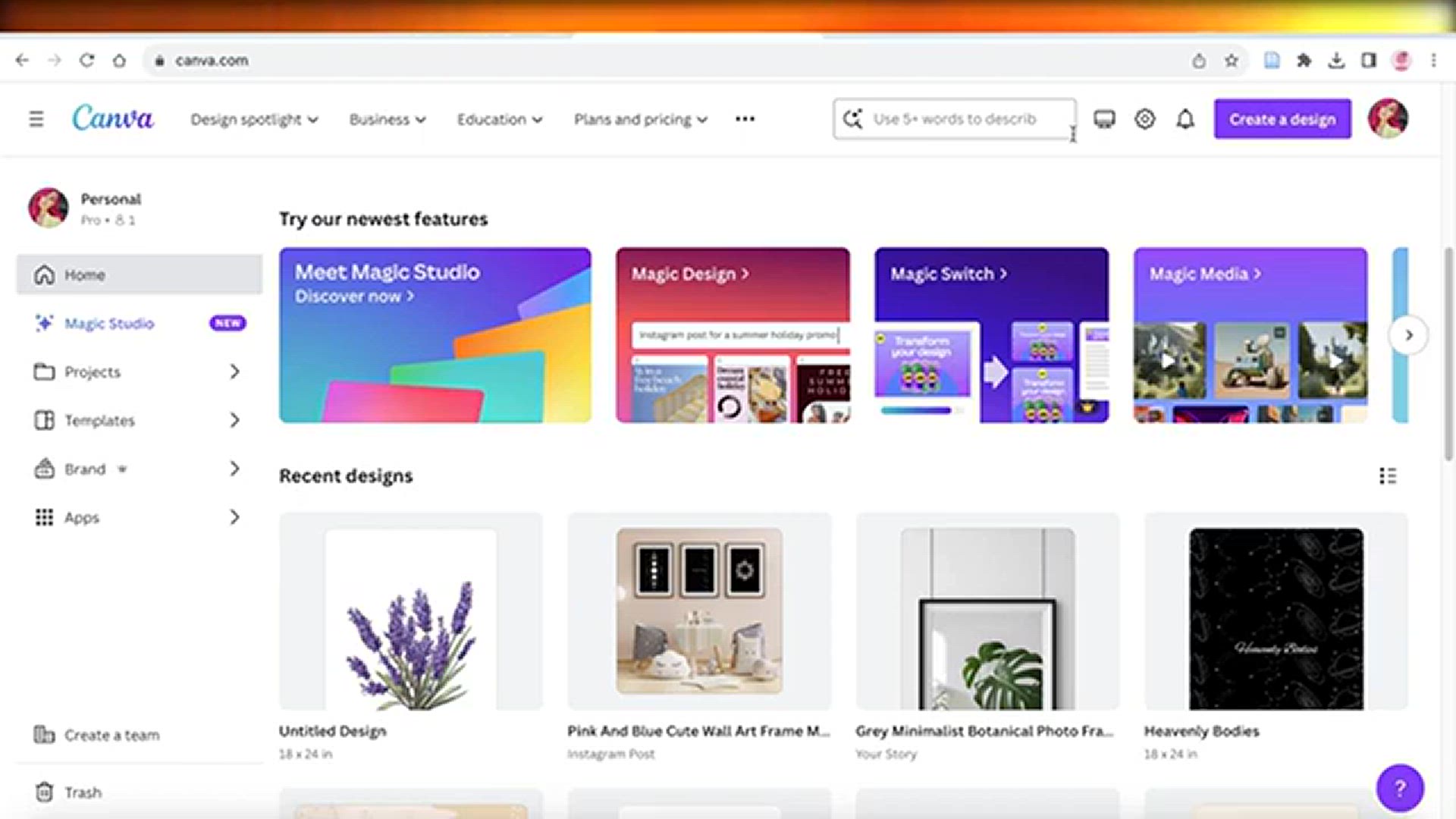The height and width of the screenshot is (819, 1456).
Task: Open the hamburger sidebar menu icon
Action: [36, 119]
